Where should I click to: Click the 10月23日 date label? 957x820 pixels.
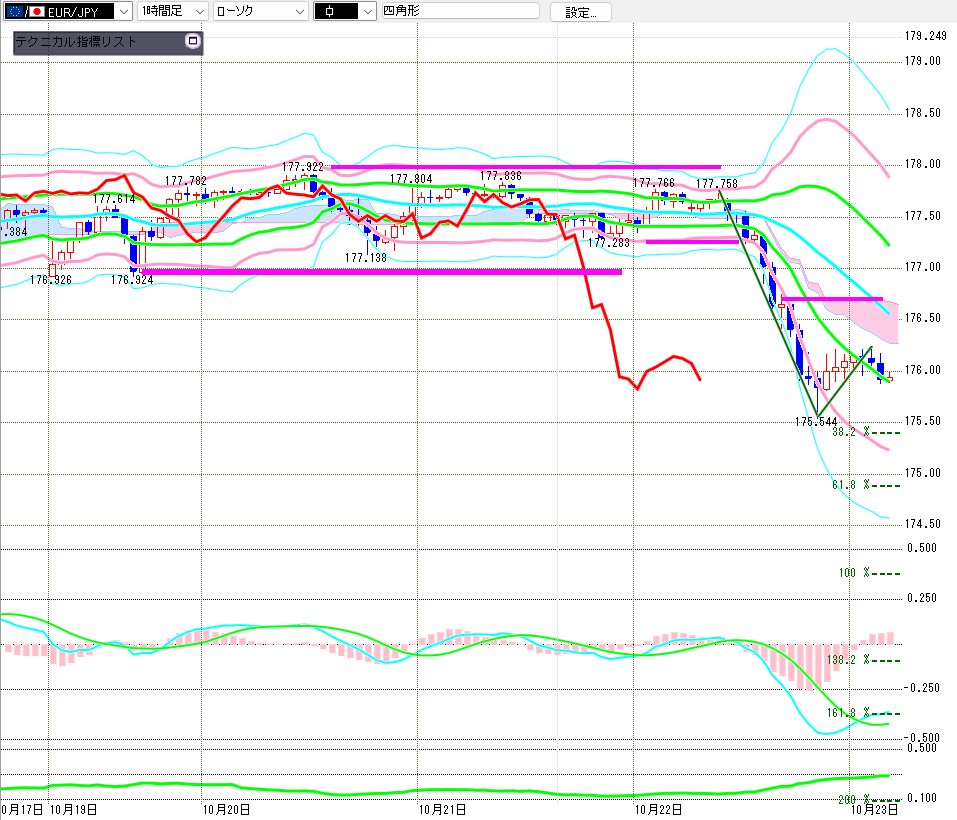click(x=874, y=810)
